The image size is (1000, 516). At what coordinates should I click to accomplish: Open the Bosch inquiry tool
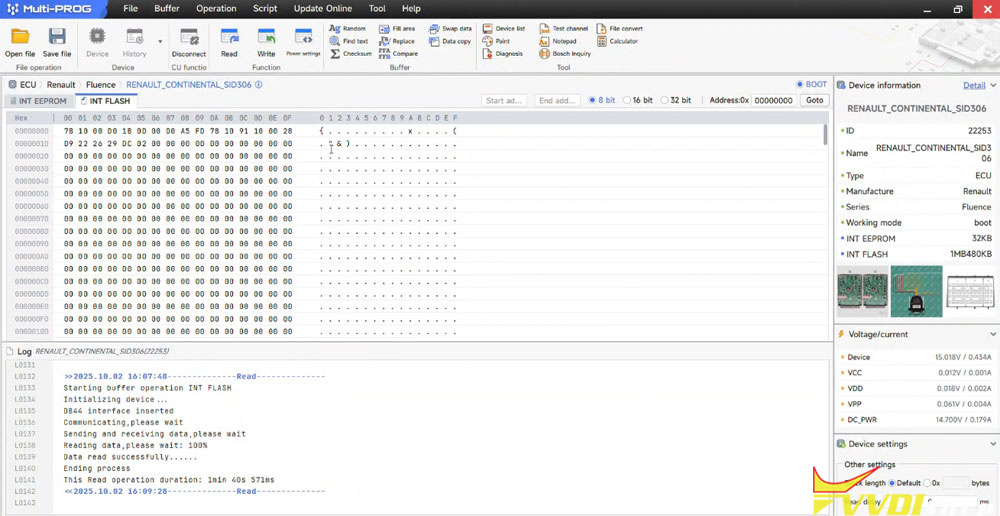565,54
